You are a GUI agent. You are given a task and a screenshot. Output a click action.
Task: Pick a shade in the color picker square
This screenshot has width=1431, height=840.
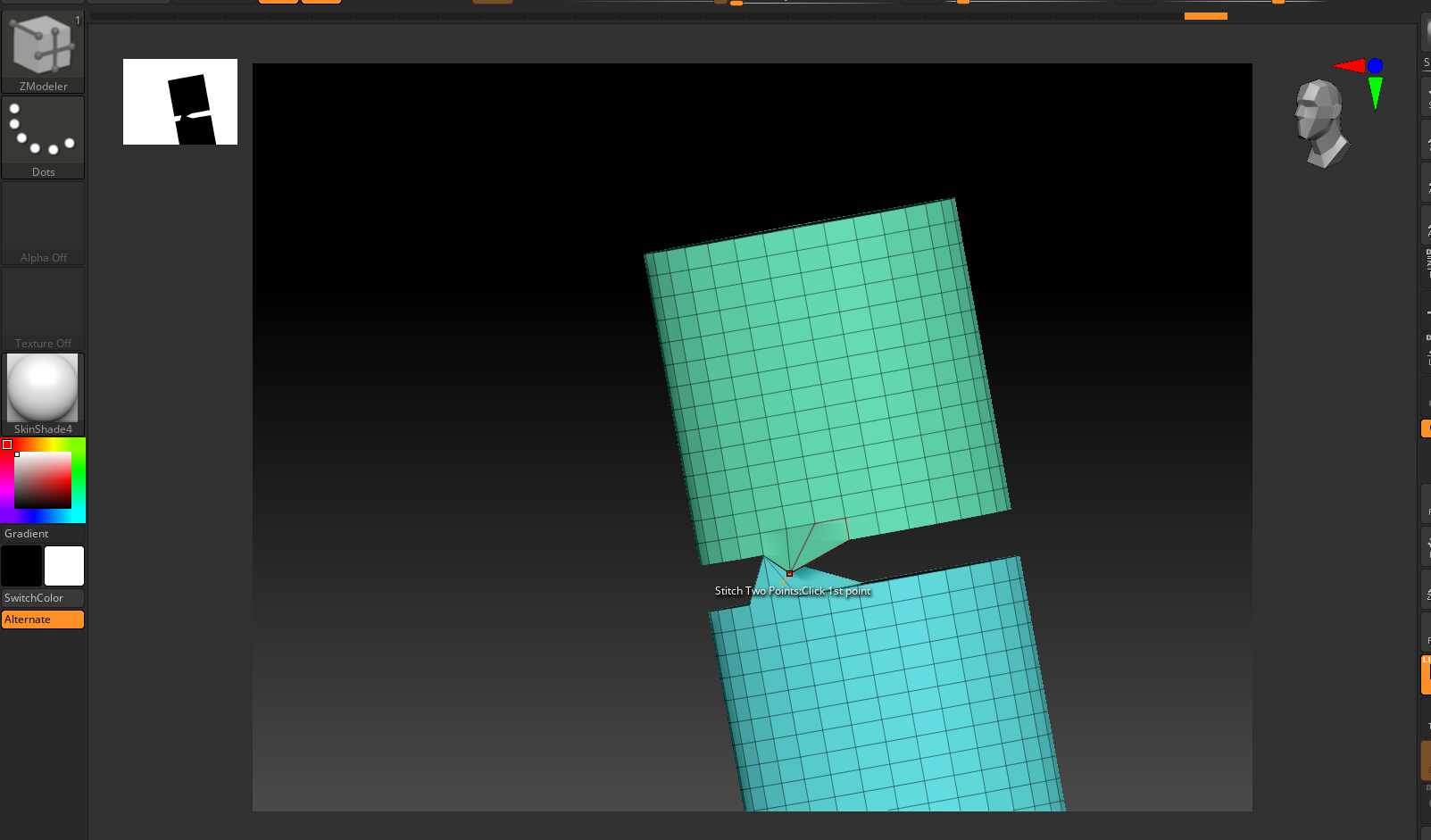click(43, 480)
